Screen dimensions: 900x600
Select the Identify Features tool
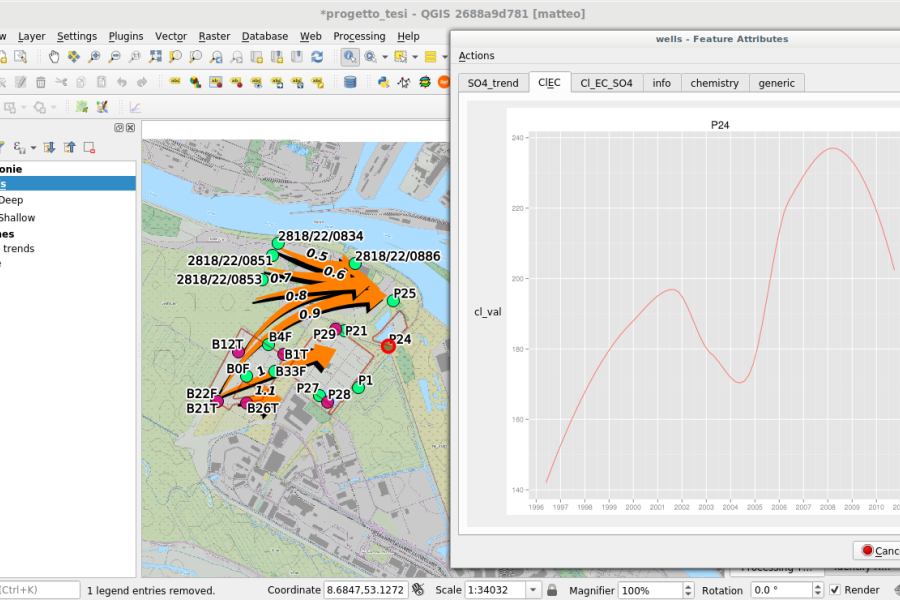(x=350, y=57)
